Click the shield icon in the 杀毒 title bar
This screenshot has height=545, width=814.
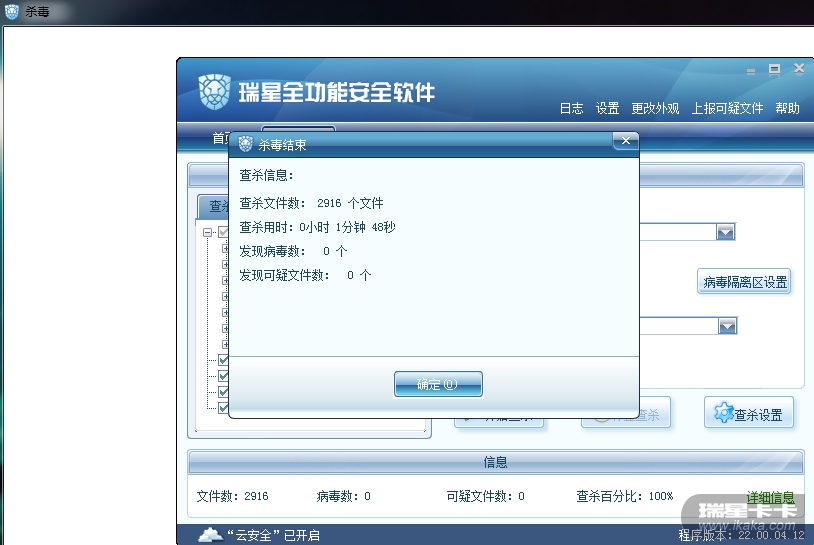click(11, 11)
